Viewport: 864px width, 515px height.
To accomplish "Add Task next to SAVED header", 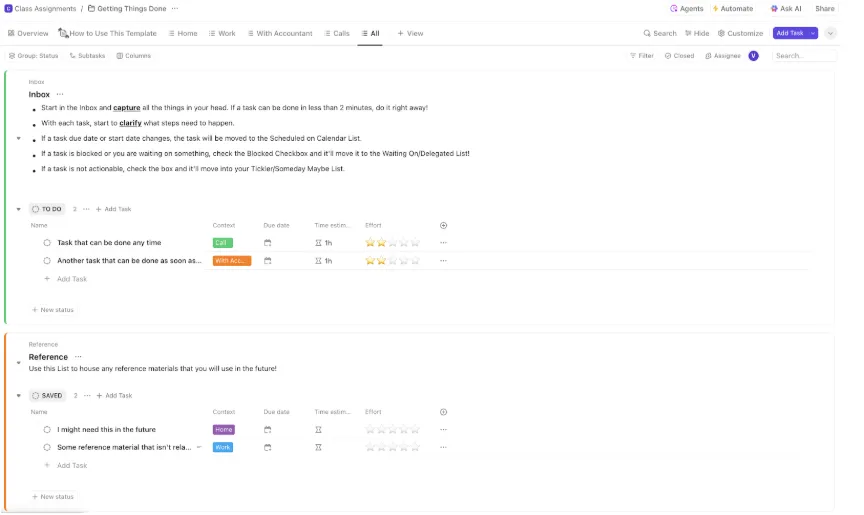I will (115, 396).
